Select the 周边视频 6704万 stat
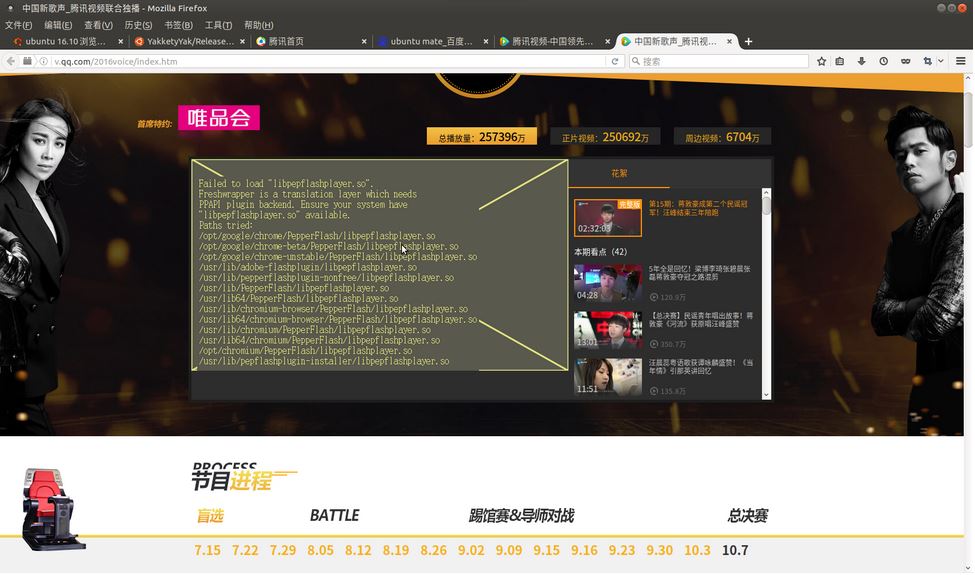The width and height of the screenshot is (975, 575). (x=722, y=137)
